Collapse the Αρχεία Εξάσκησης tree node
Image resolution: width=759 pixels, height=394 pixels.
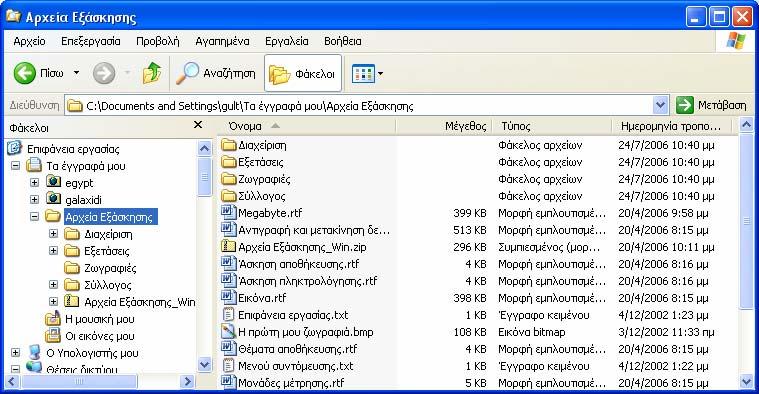tap(34, 216)
